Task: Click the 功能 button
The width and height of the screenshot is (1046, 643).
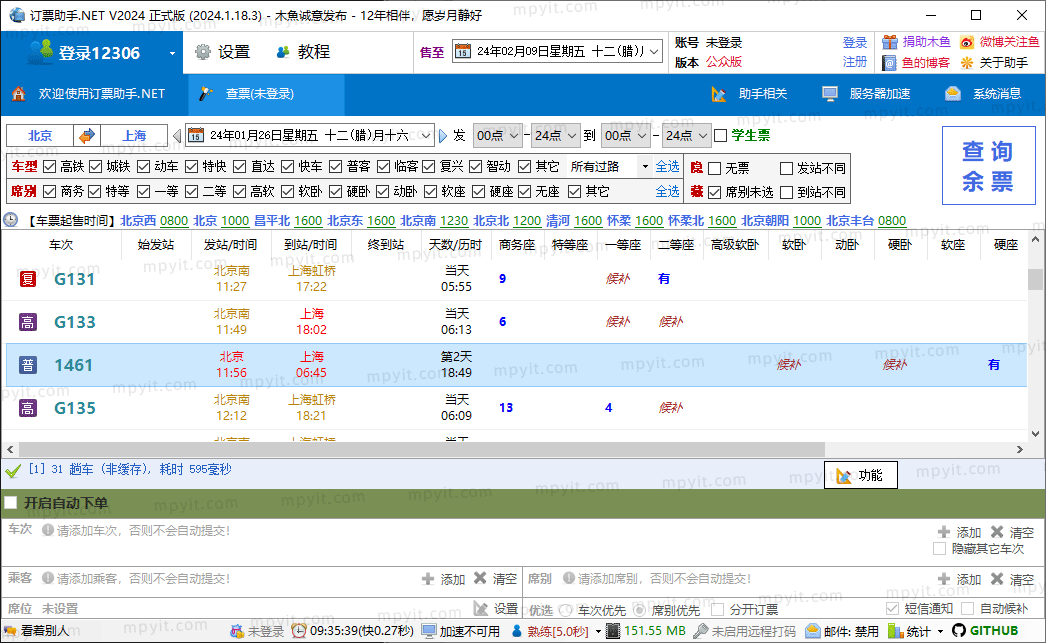Action: (x=861, y=475)
